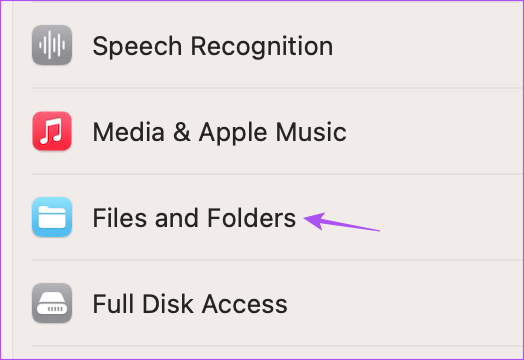524x360 pixels.
Task: Click the red Media & Apple Music icon
Action: point(52,131)
